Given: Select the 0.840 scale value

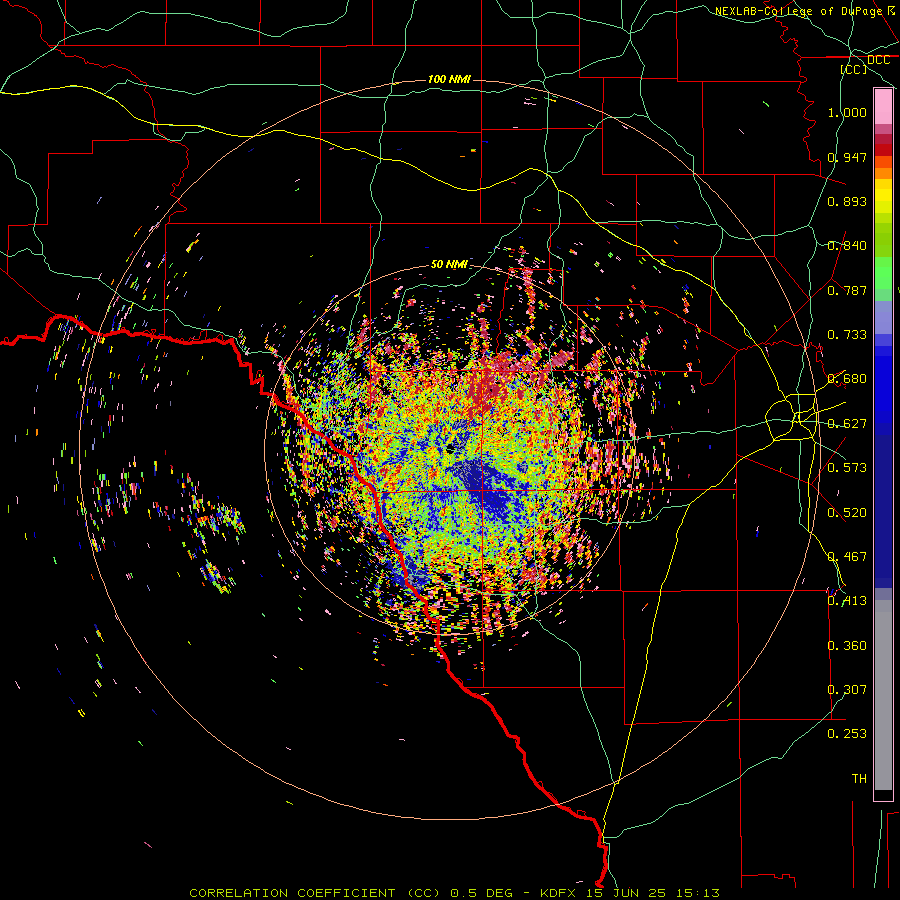Looking at the screenshot, I should [847, 246].
